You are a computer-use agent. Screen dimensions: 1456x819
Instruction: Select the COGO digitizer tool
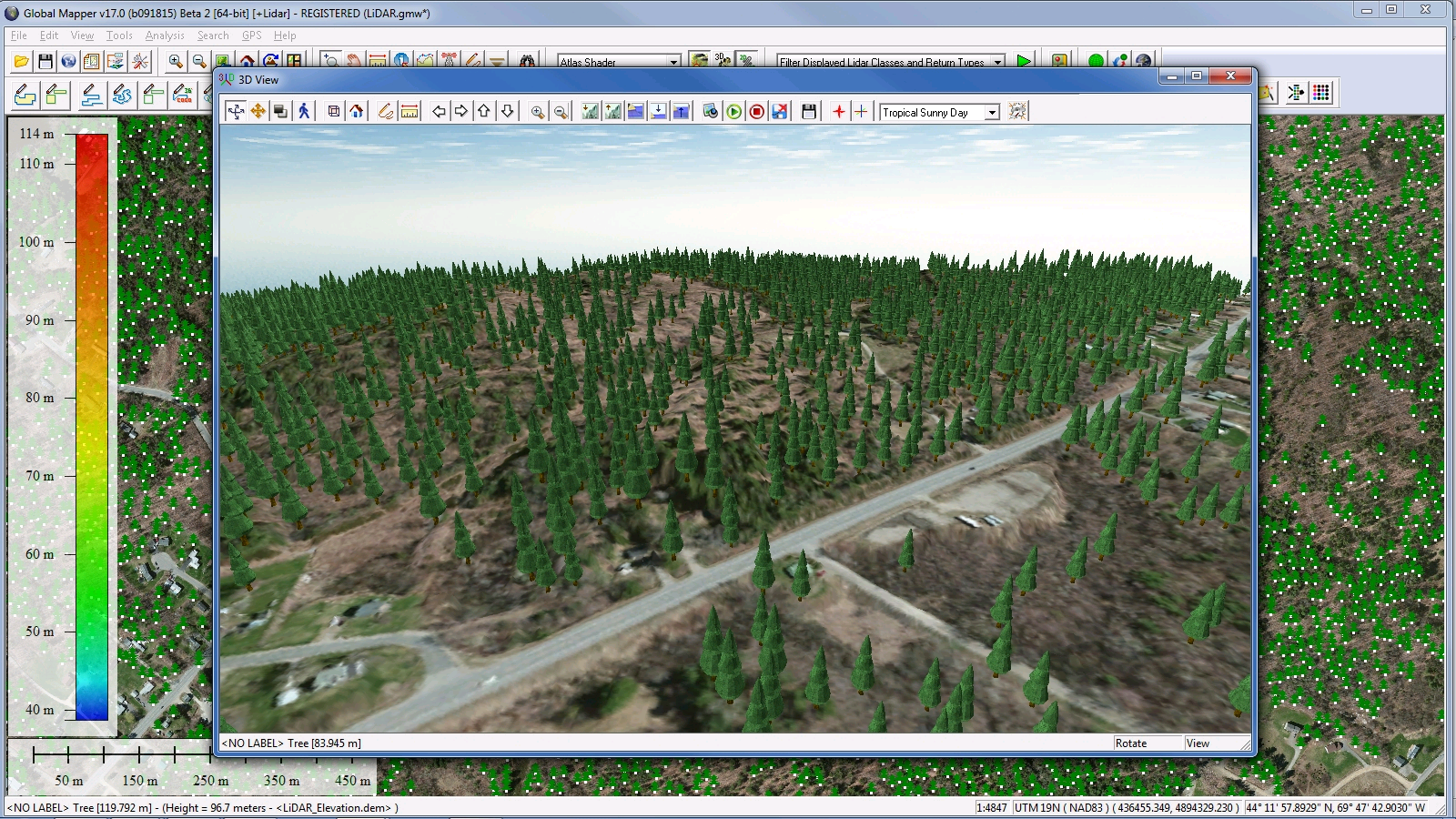183,94
